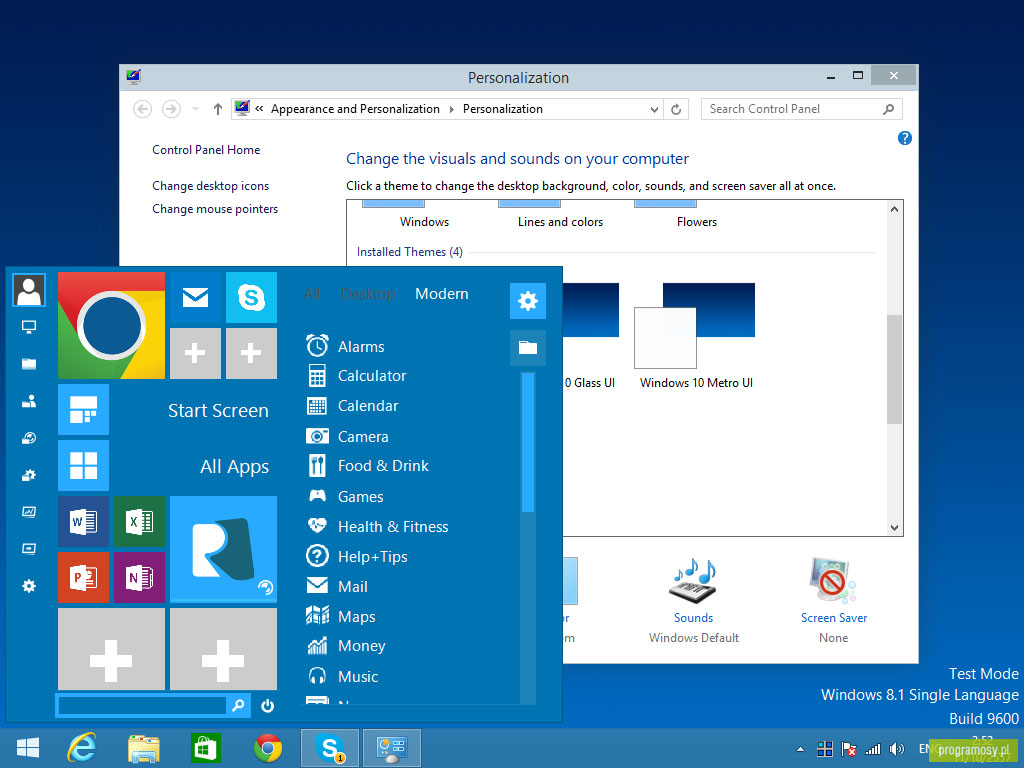
Task: Click the magnifier search icon in the Start menu
Action: point(238,705)
